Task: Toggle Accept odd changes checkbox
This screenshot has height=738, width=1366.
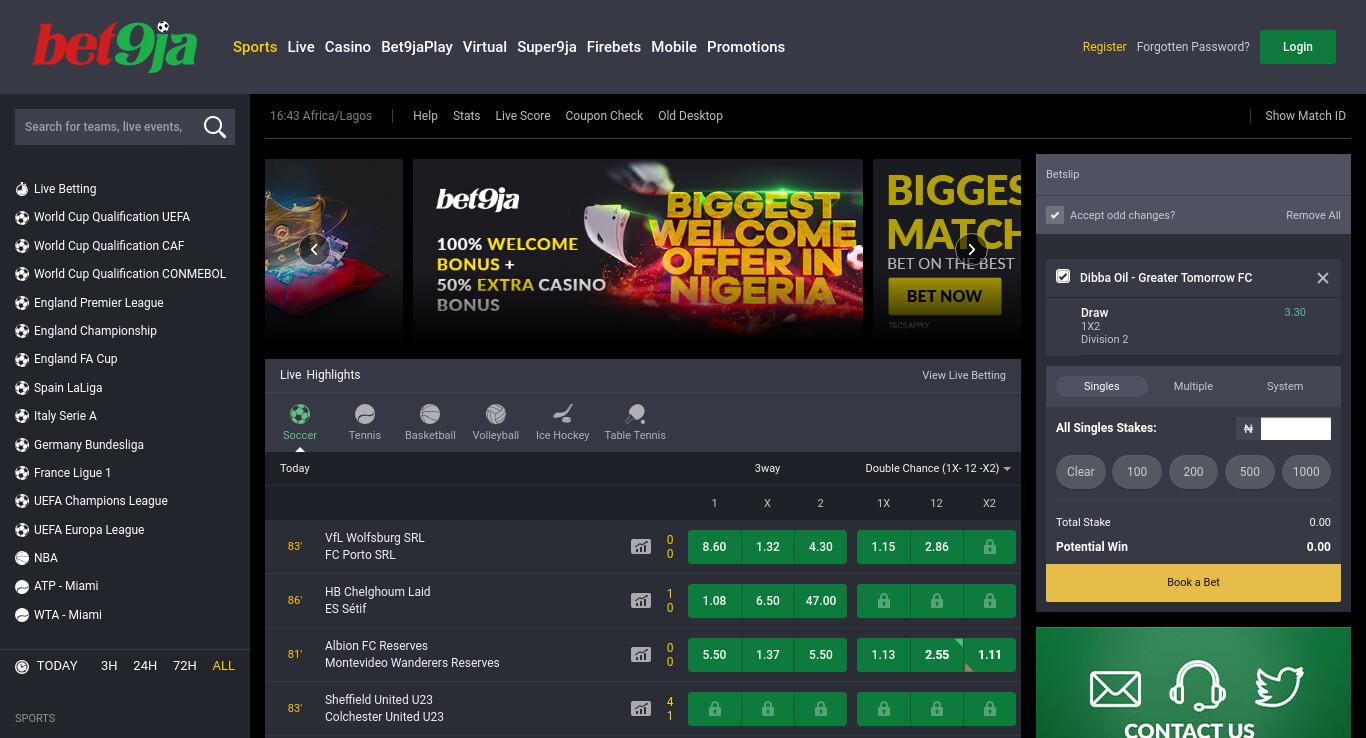Action: click(1055, 215)
